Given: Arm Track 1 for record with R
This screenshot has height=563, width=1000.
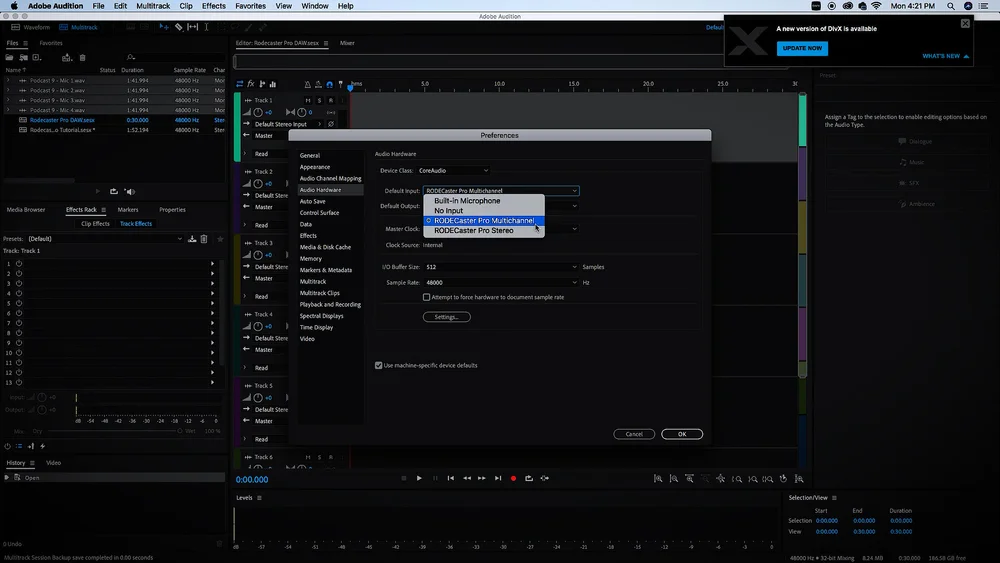Looking at the screenshot, I should (x=330, y=100).
